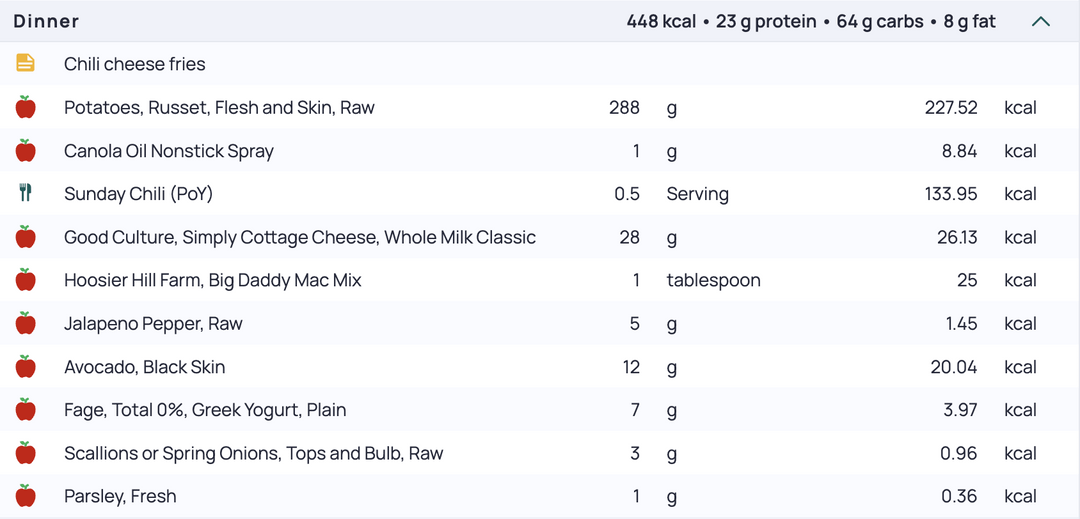Click the Dinner section header label
This screenshot has height=519, width=1080.
(46, 22)
